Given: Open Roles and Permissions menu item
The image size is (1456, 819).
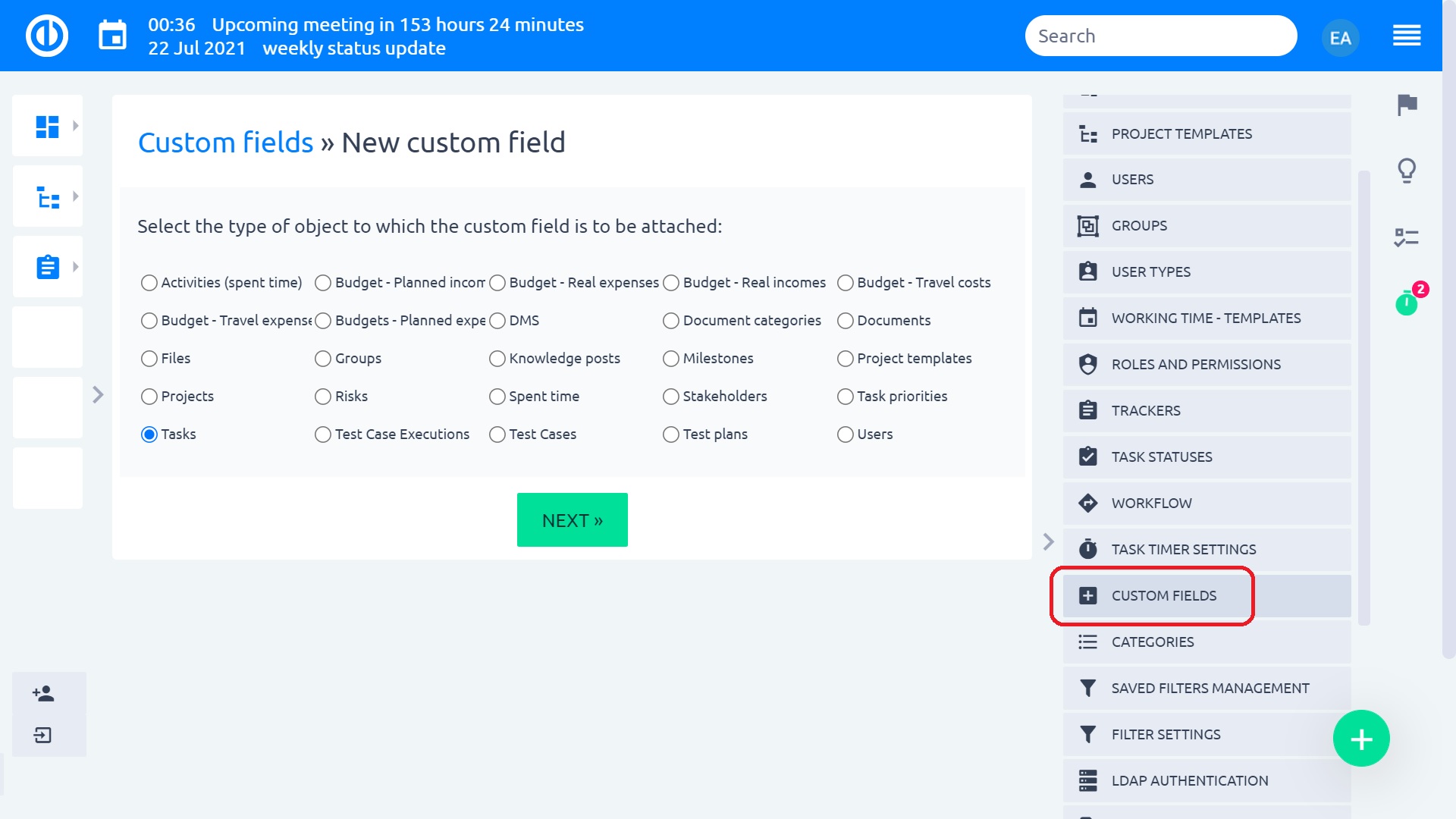Looking at the screenshot, I should point(1195,365).
